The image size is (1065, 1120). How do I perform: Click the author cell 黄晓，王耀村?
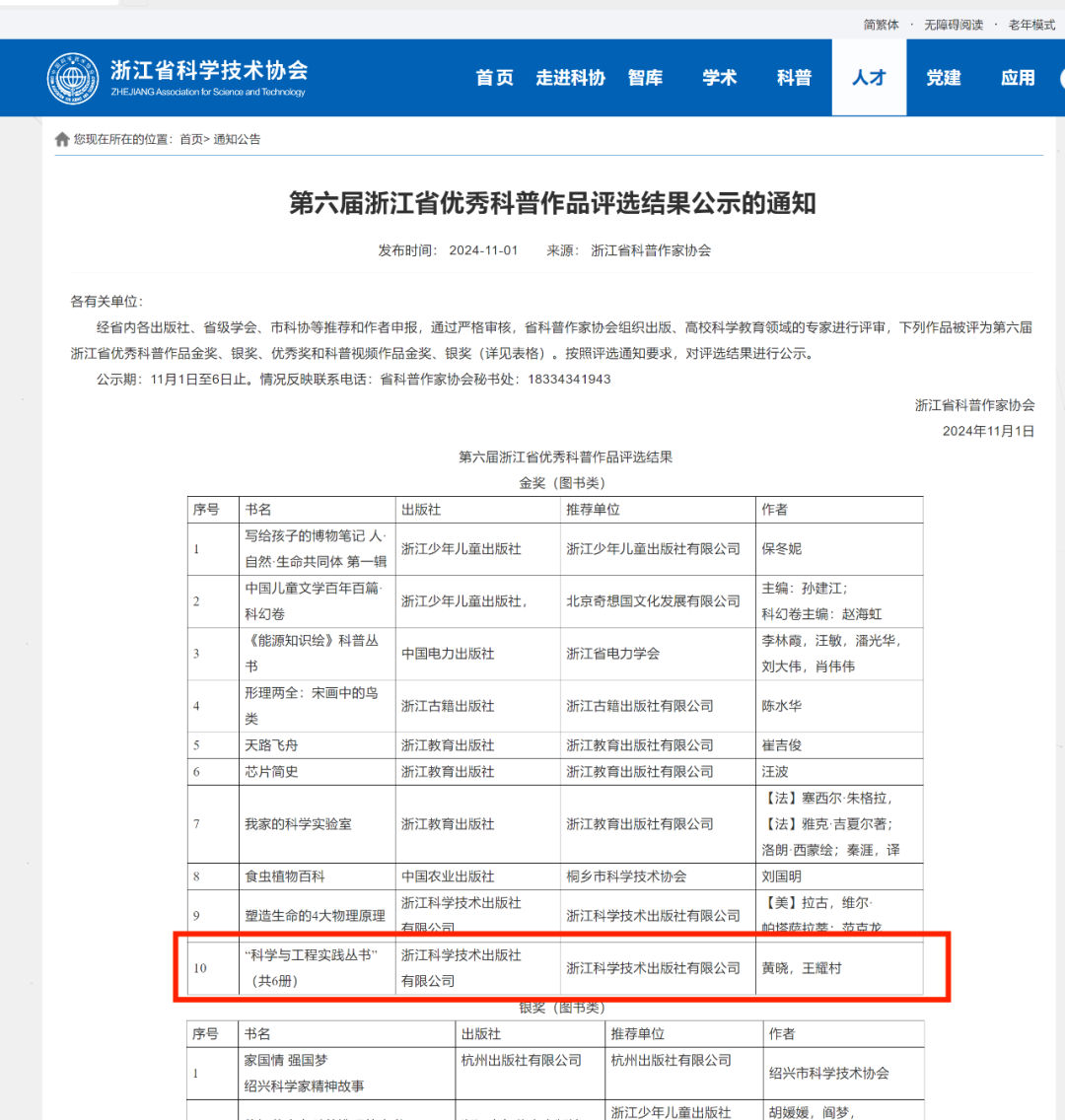pyautogui.click(x=802, y=968)
